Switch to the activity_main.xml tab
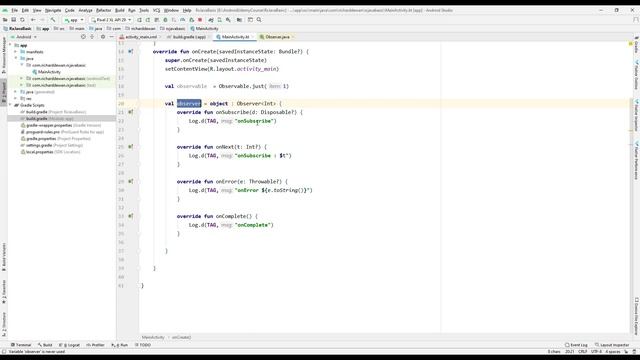The width and height of the screenshot is (640, 360). [x=140, y=37]
